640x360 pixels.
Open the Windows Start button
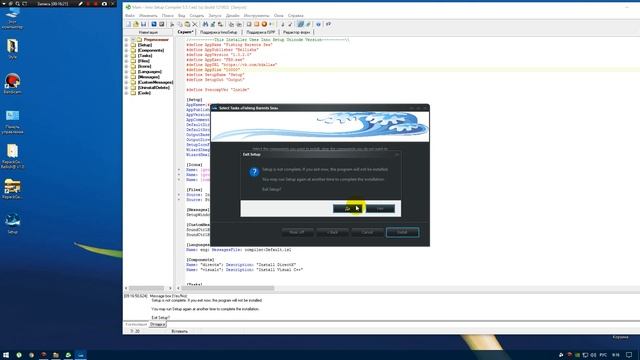point(6,355)
